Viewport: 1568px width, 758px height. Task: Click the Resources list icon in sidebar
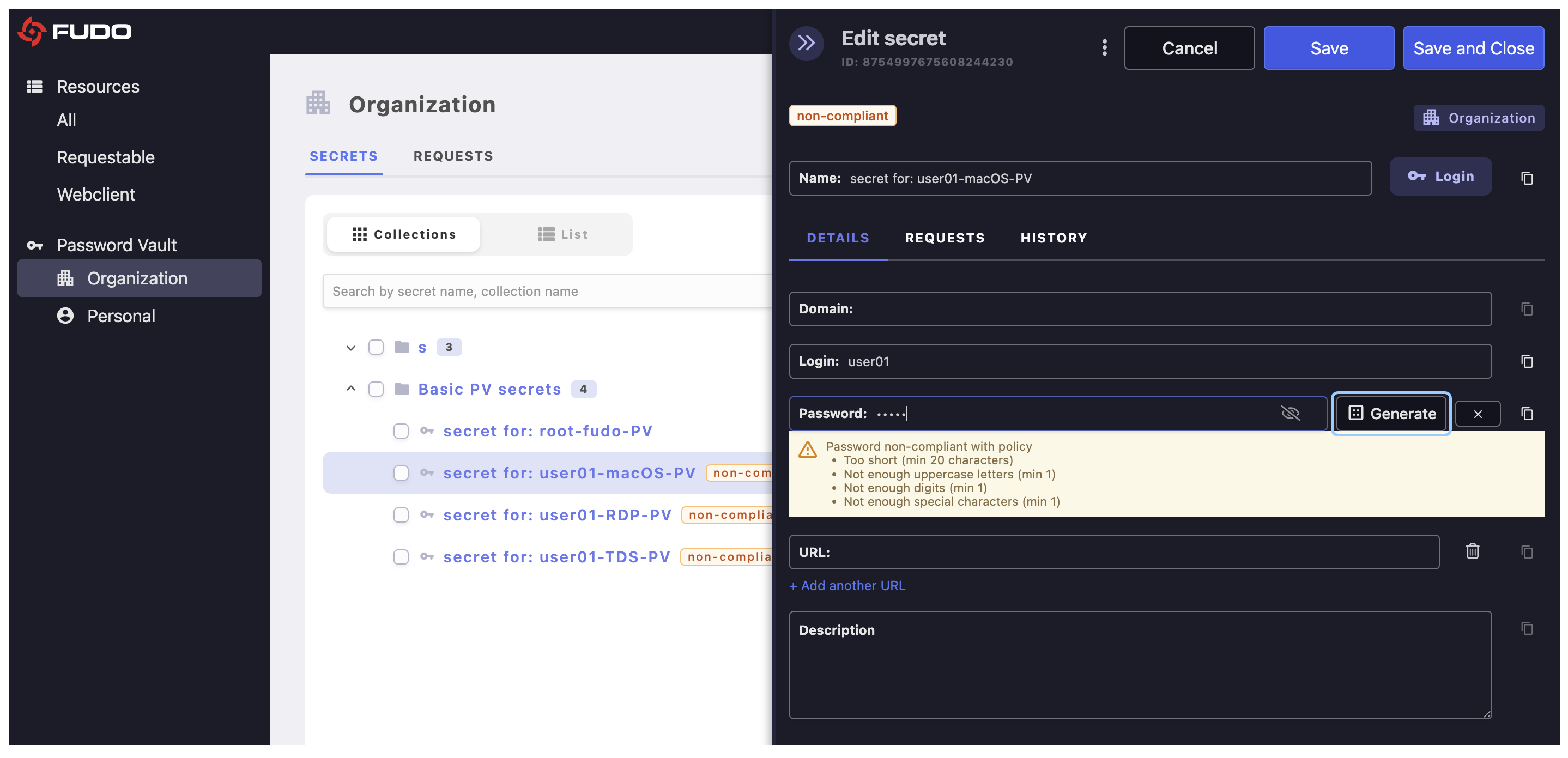(x=35, y=87)
